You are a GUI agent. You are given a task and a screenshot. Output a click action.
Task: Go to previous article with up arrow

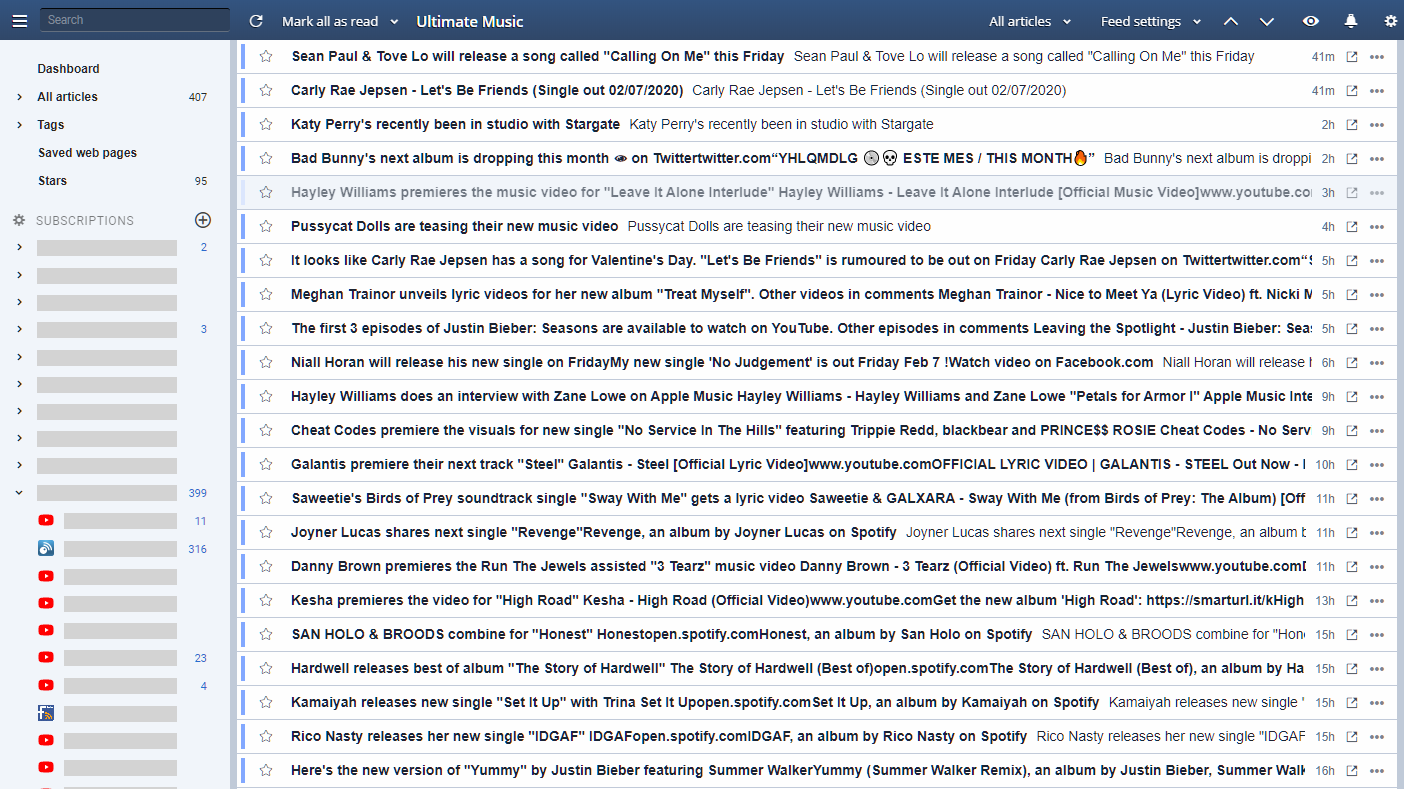pyautogui.click(x=1231, y=21)
